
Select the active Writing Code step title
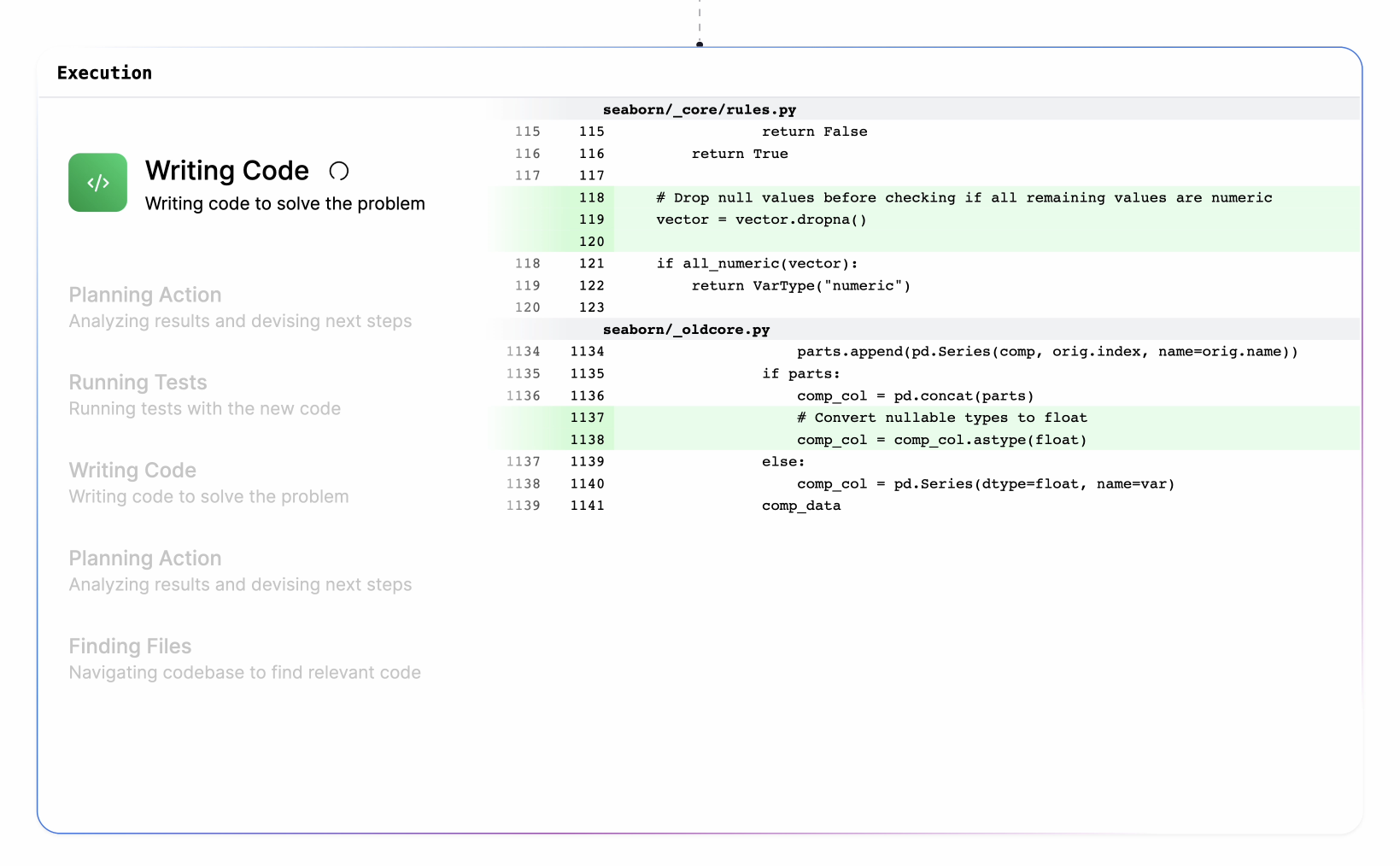[x=226, y=171]
